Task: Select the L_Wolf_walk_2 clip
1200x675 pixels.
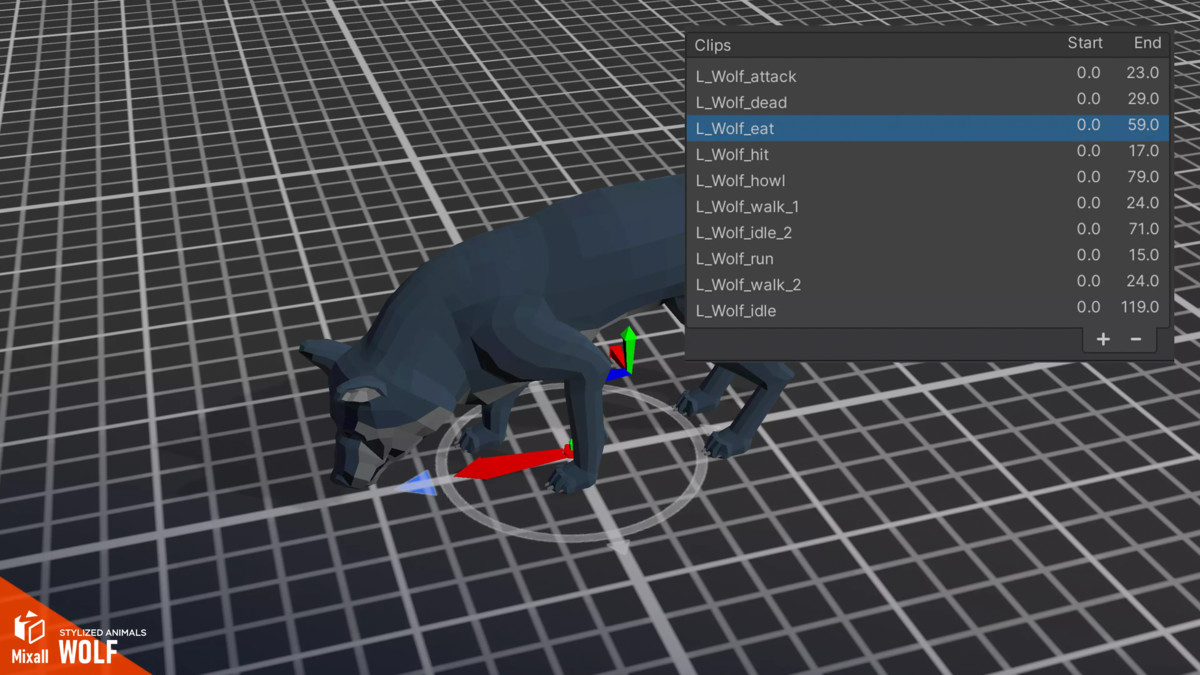Action: click(x=928, y=284)
